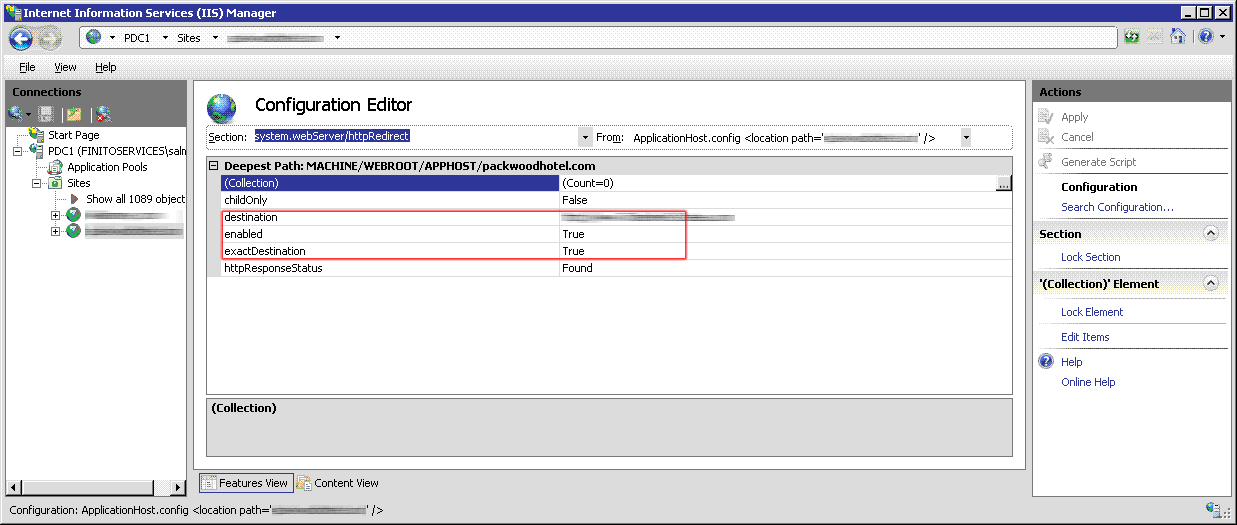Open Help via blue question mark toolbar icon
The height and width of the screenshot is (525, 1237).
coord(1205,37)
